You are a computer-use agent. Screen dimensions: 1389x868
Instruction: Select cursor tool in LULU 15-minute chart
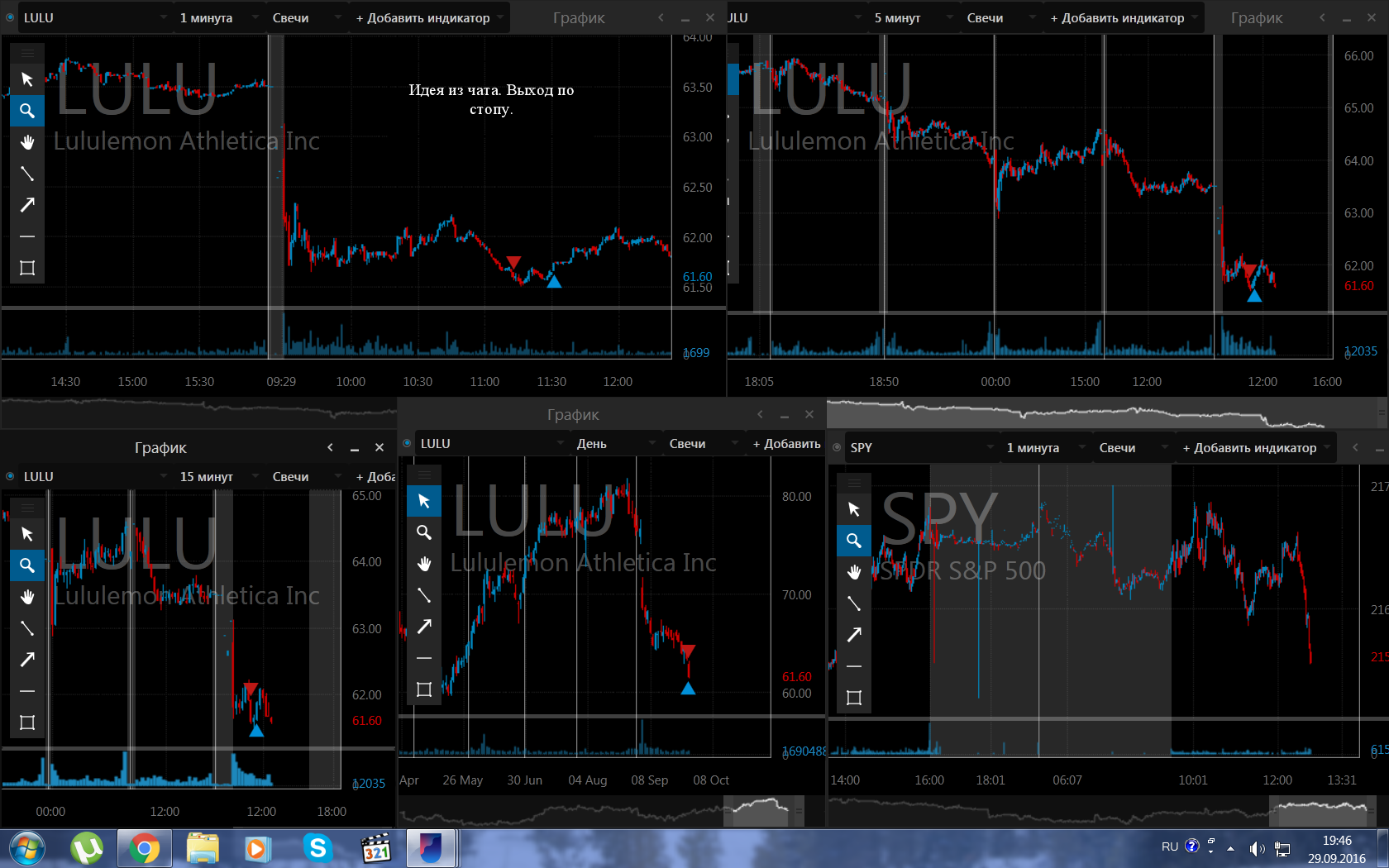tap(27, 534)
